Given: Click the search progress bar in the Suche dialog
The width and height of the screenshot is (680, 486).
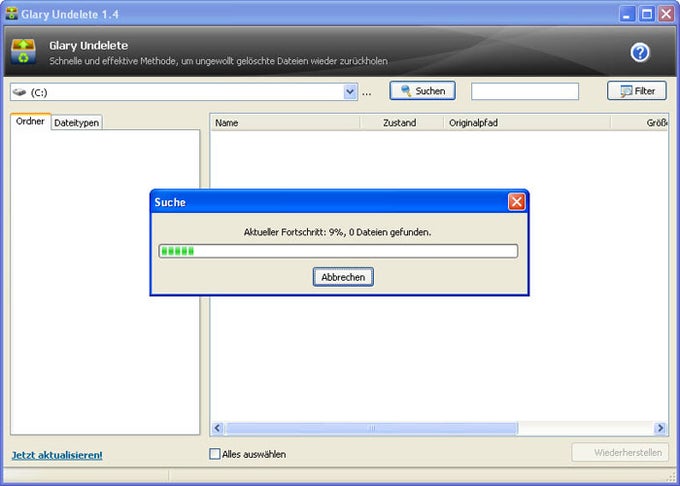Looking at the screenshot, I should [338, 251].
